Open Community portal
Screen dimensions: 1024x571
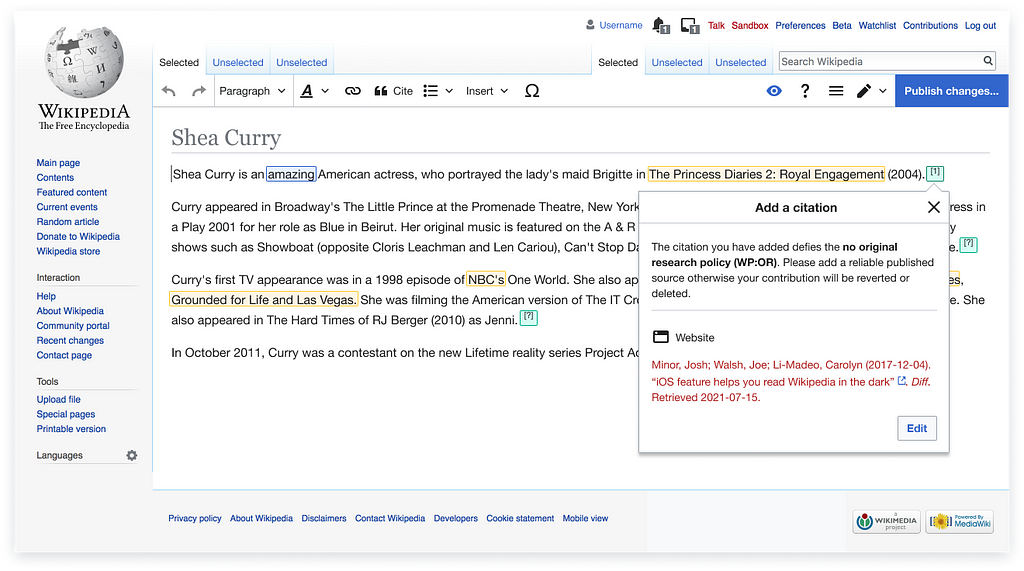click(73, 325)
